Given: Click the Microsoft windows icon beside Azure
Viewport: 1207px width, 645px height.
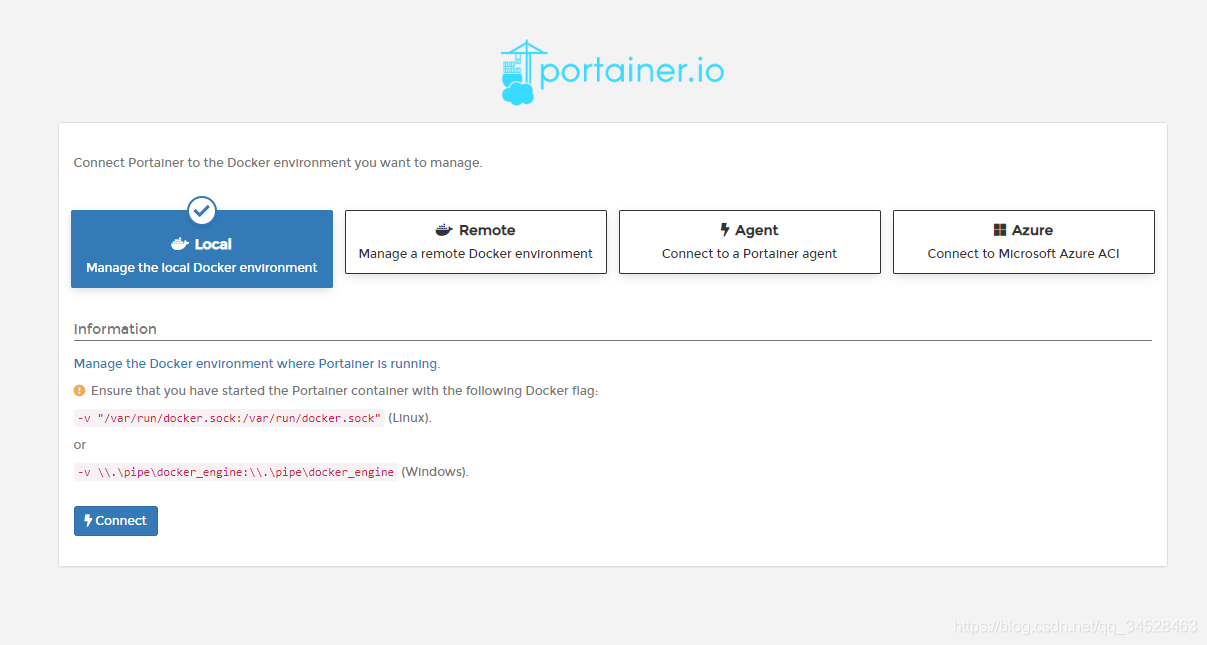Looking at the screenshot, I should pos(999,230).
